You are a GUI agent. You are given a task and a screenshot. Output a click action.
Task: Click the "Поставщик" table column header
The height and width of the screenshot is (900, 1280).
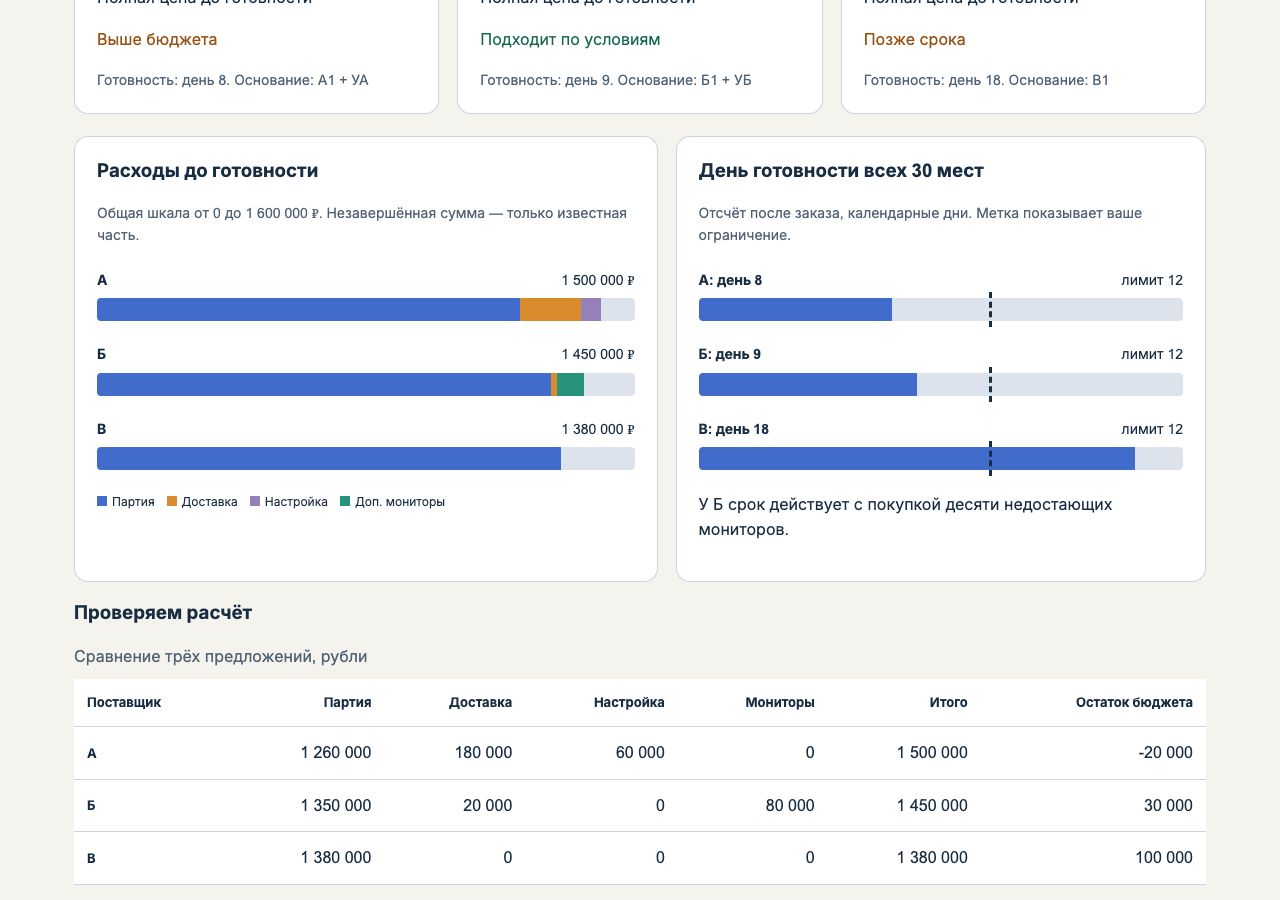[124, 702]
